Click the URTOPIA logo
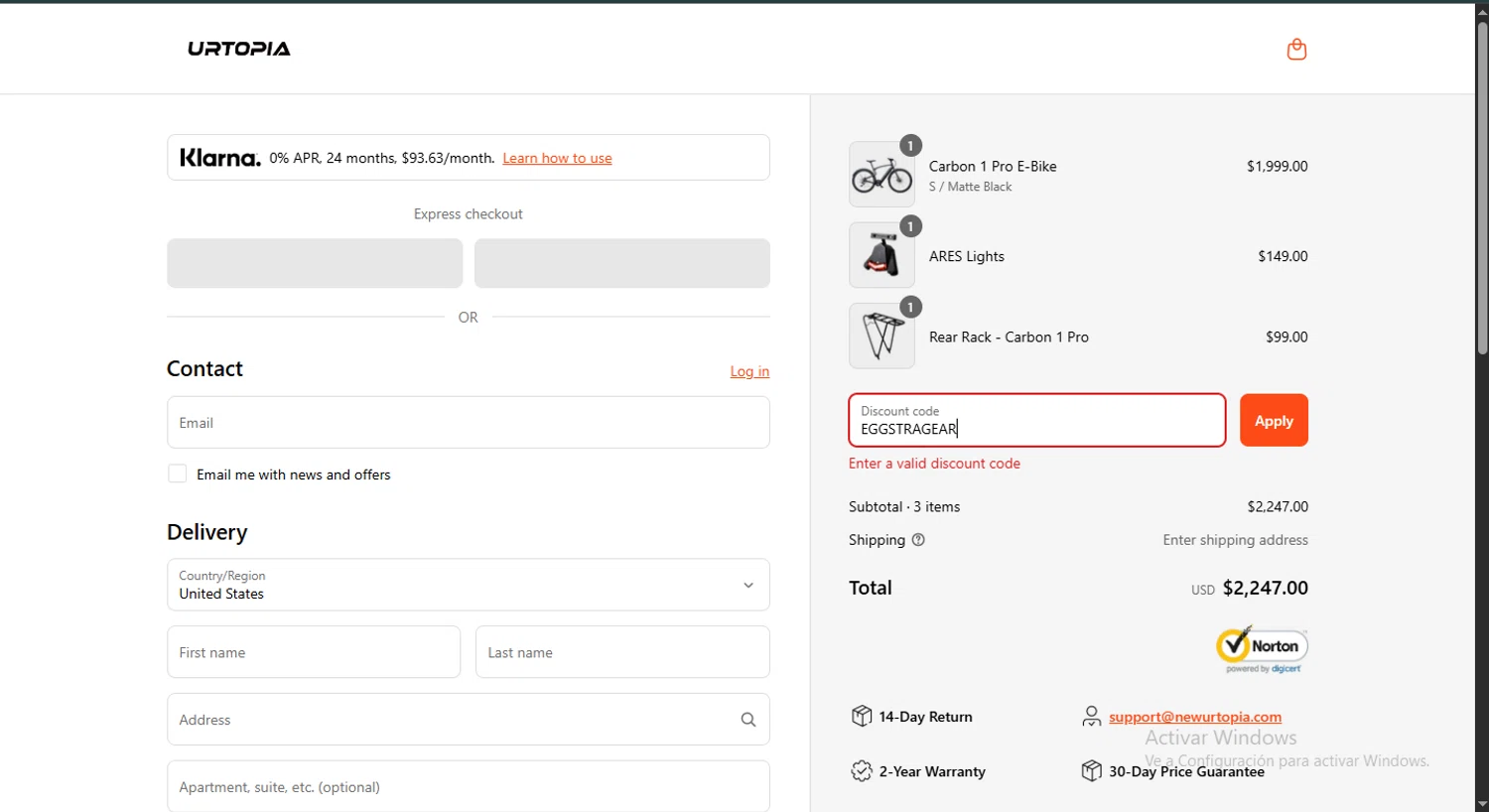This screenshot has width=1489, height=812. [x=239, y=49]
